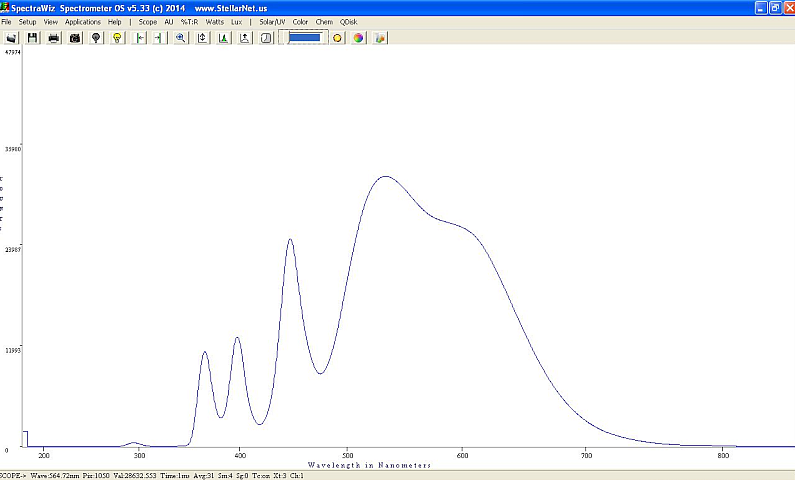Click the right cursor marker arrow icon
Viewport: 795px width, 480px height.
pyautogui.click(x=159, y=38)
